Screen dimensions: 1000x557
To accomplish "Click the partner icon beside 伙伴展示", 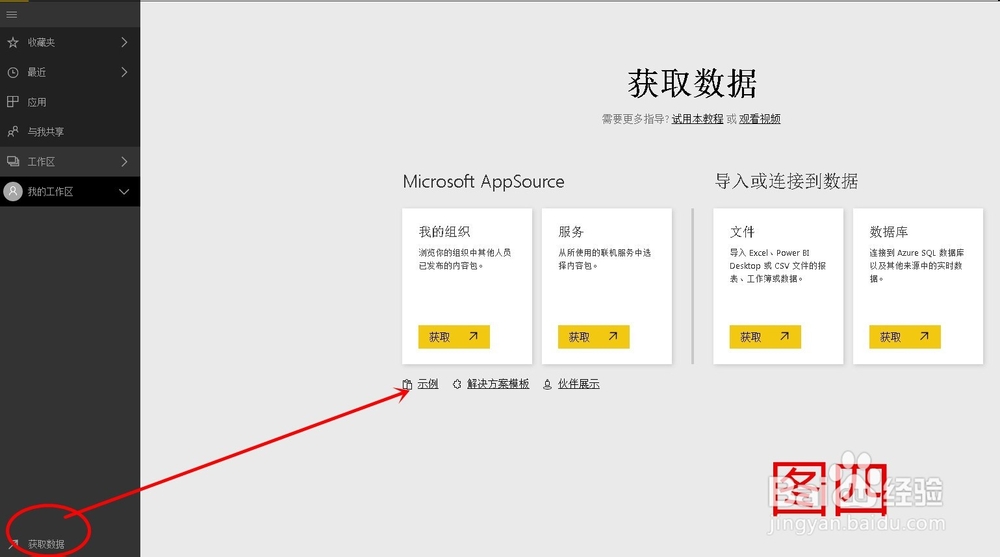I will (547, 384).
